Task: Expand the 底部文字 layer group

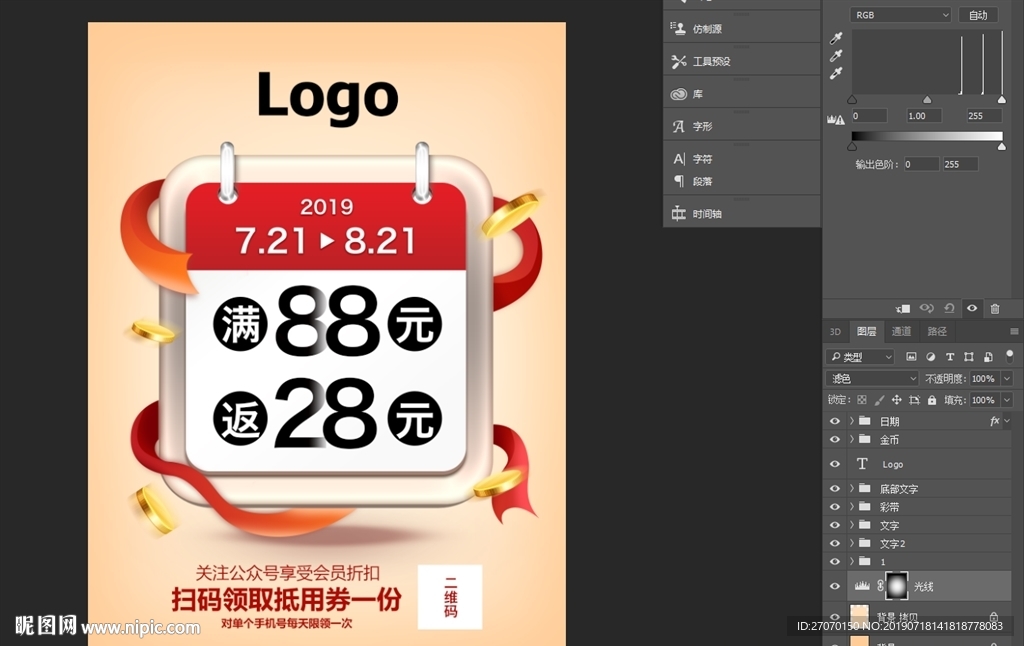Action: 852,489
